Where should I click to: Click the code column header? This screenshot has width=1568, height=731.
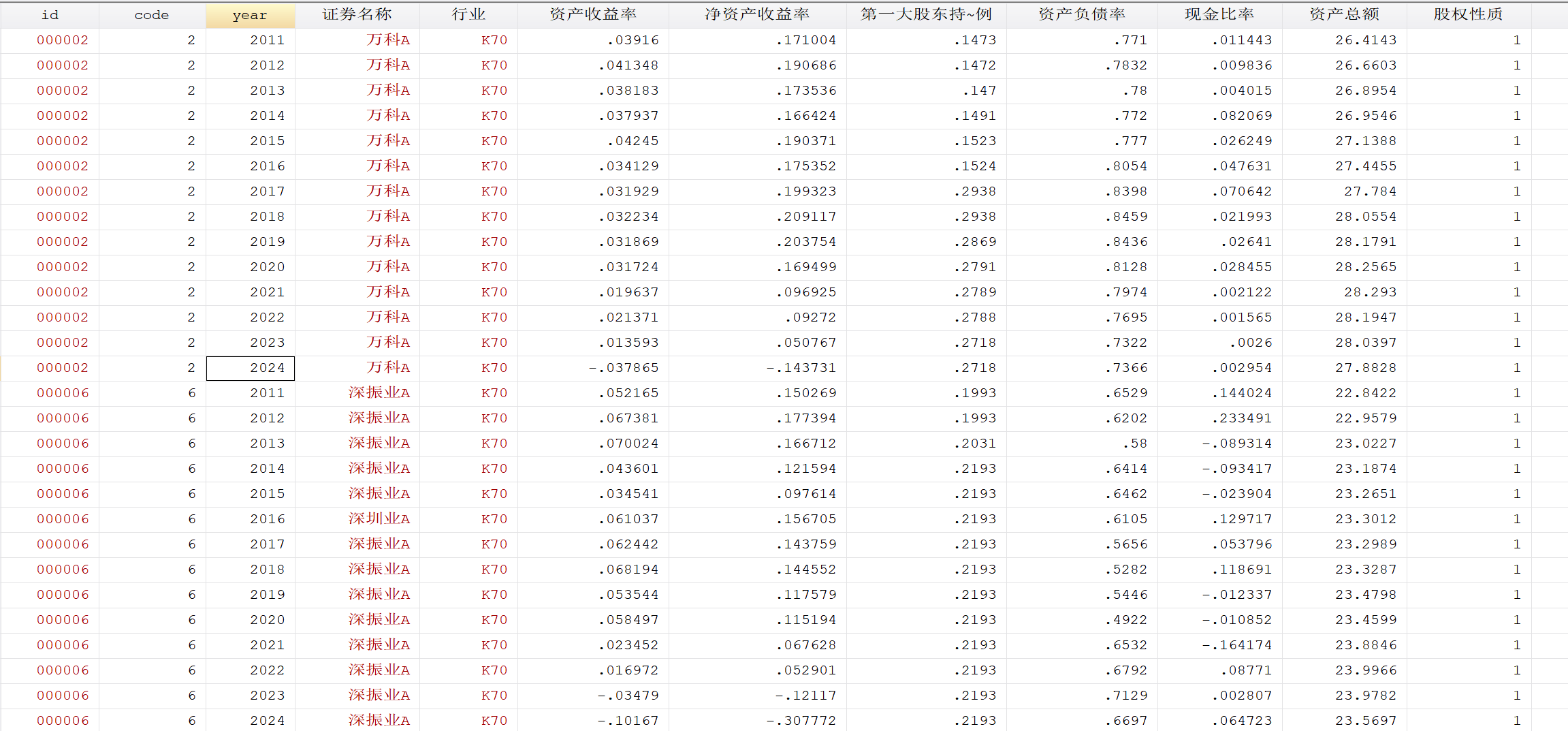pos(152,15)
